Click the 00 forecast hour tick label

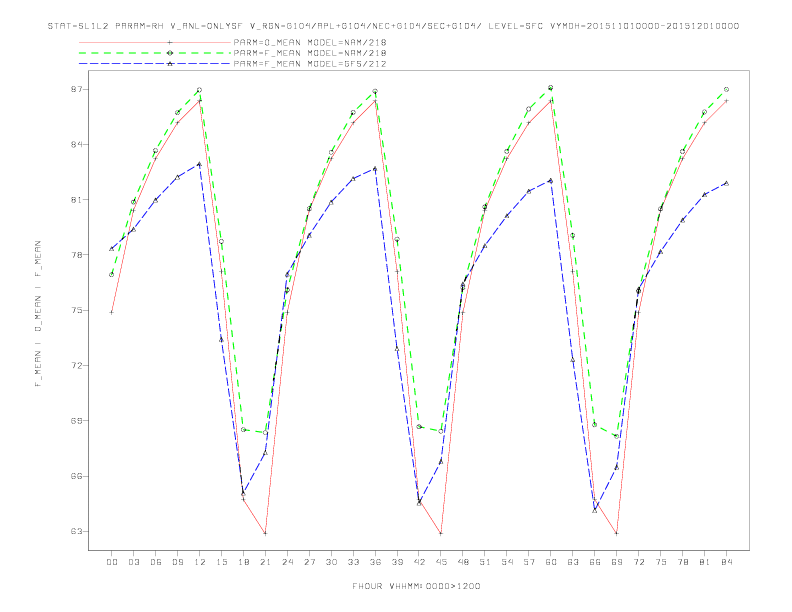coord(112,562)
